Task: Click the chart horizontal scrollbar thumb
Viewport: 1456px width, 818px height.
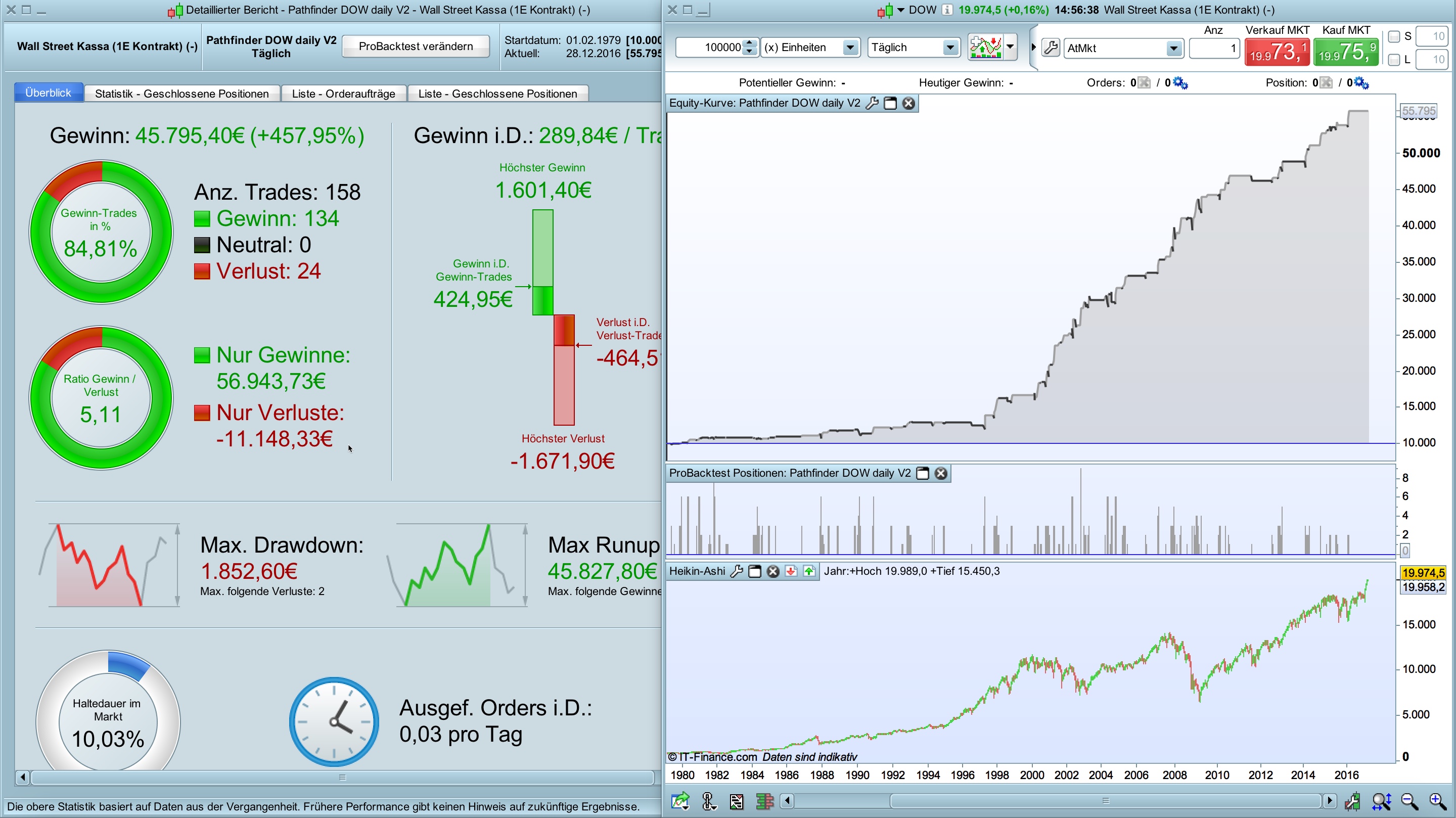Action: pyautogui.click(x=1105, y=801)
